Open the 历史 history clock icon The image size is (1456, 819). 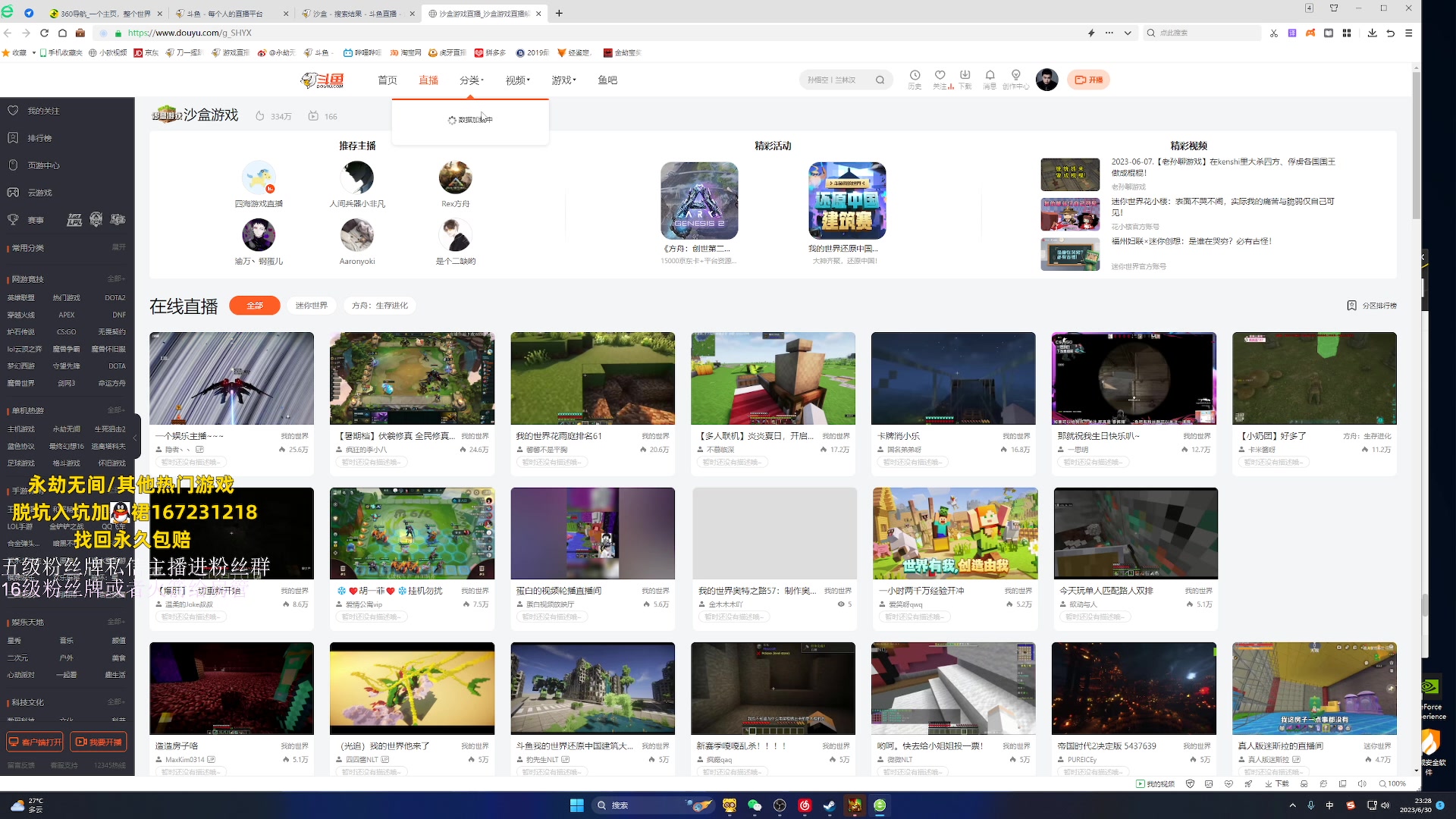(915, 76)
